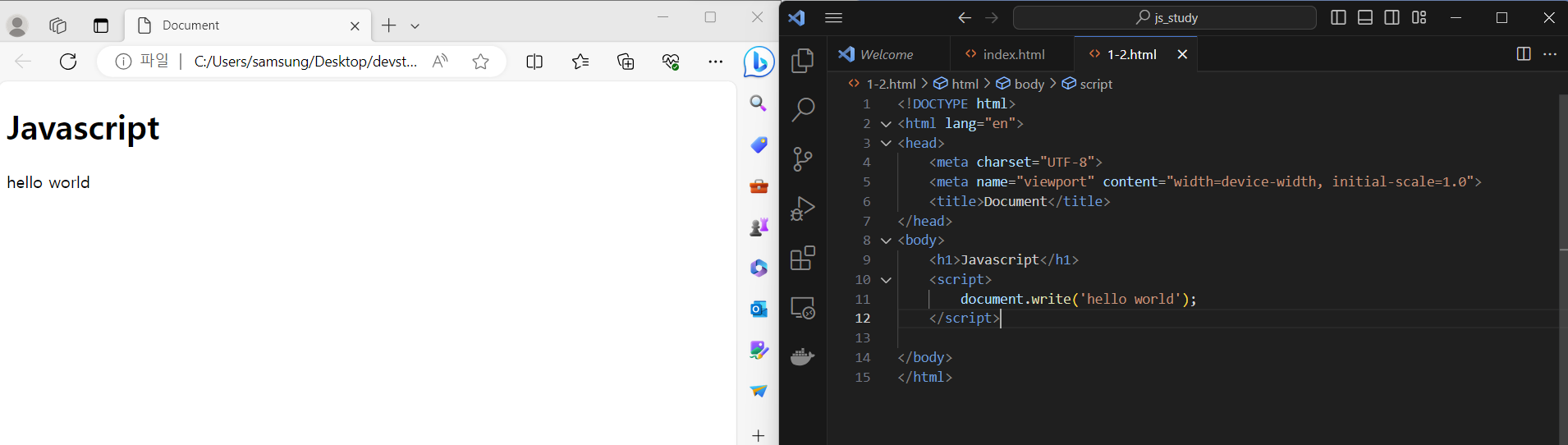Toggle the primary side bar layout
This screenshot has width=1568, height=445.
tap(1338, 17)
